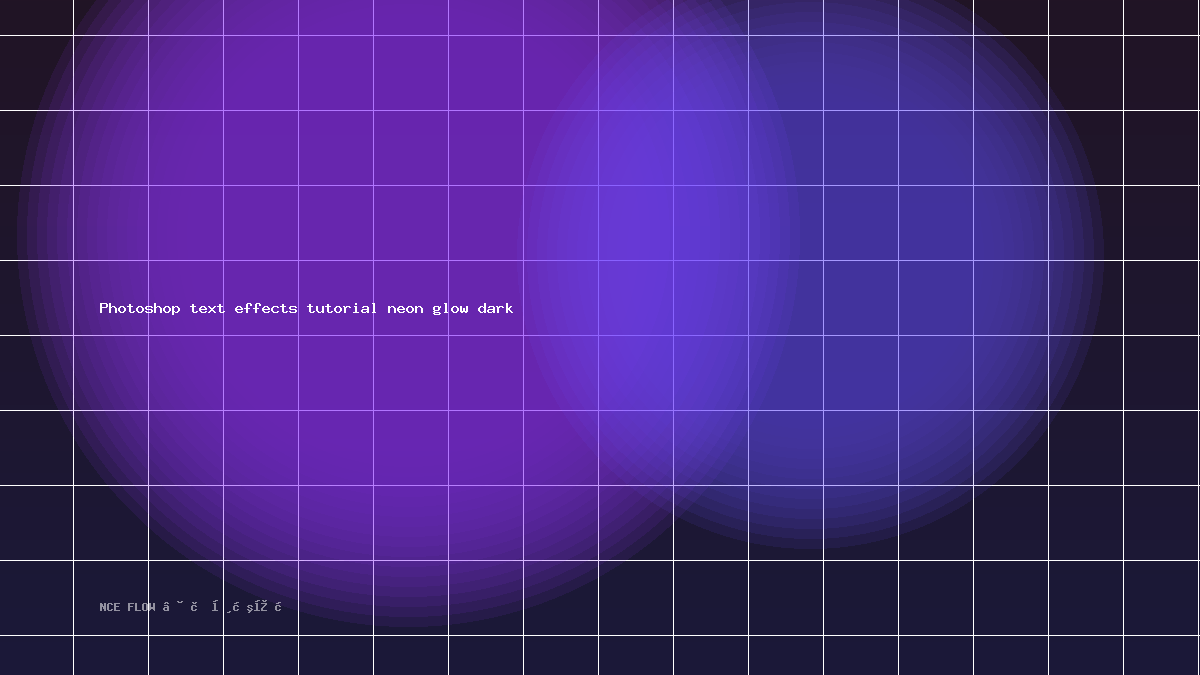Click the word "glow" in the title text
This screenshot has width=1200, height=675.
tap(451, 308)
